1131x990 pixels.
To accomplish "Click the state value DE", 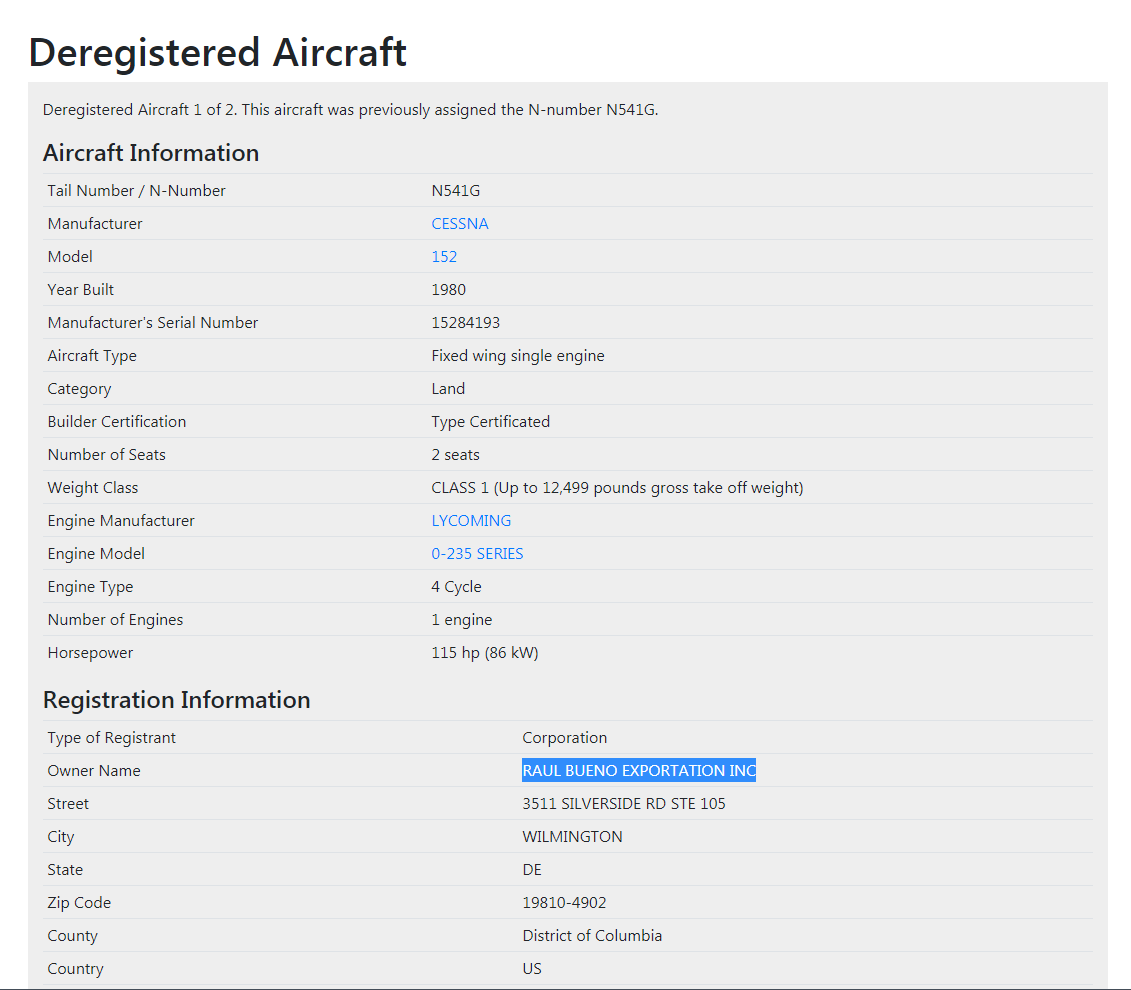I will (x=532, y=870).
